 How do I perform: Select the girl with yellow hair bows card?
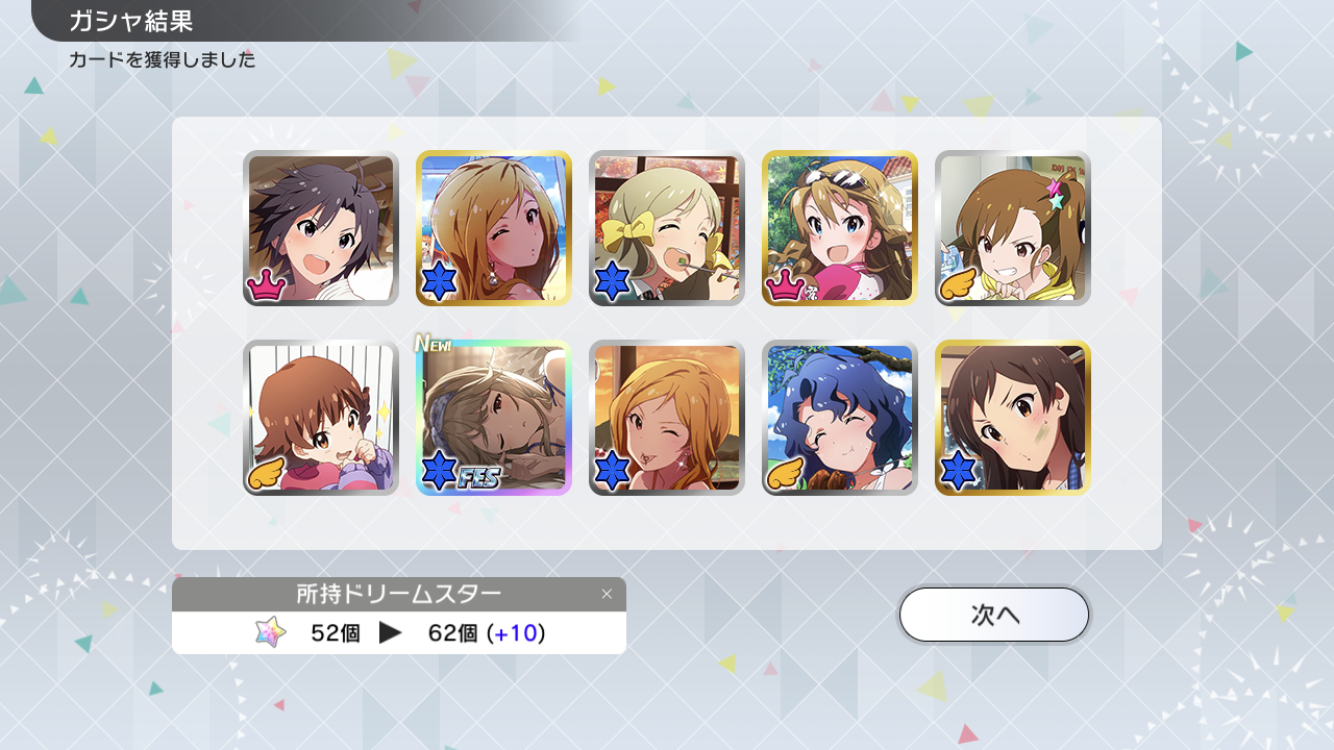tap(667, 228)
